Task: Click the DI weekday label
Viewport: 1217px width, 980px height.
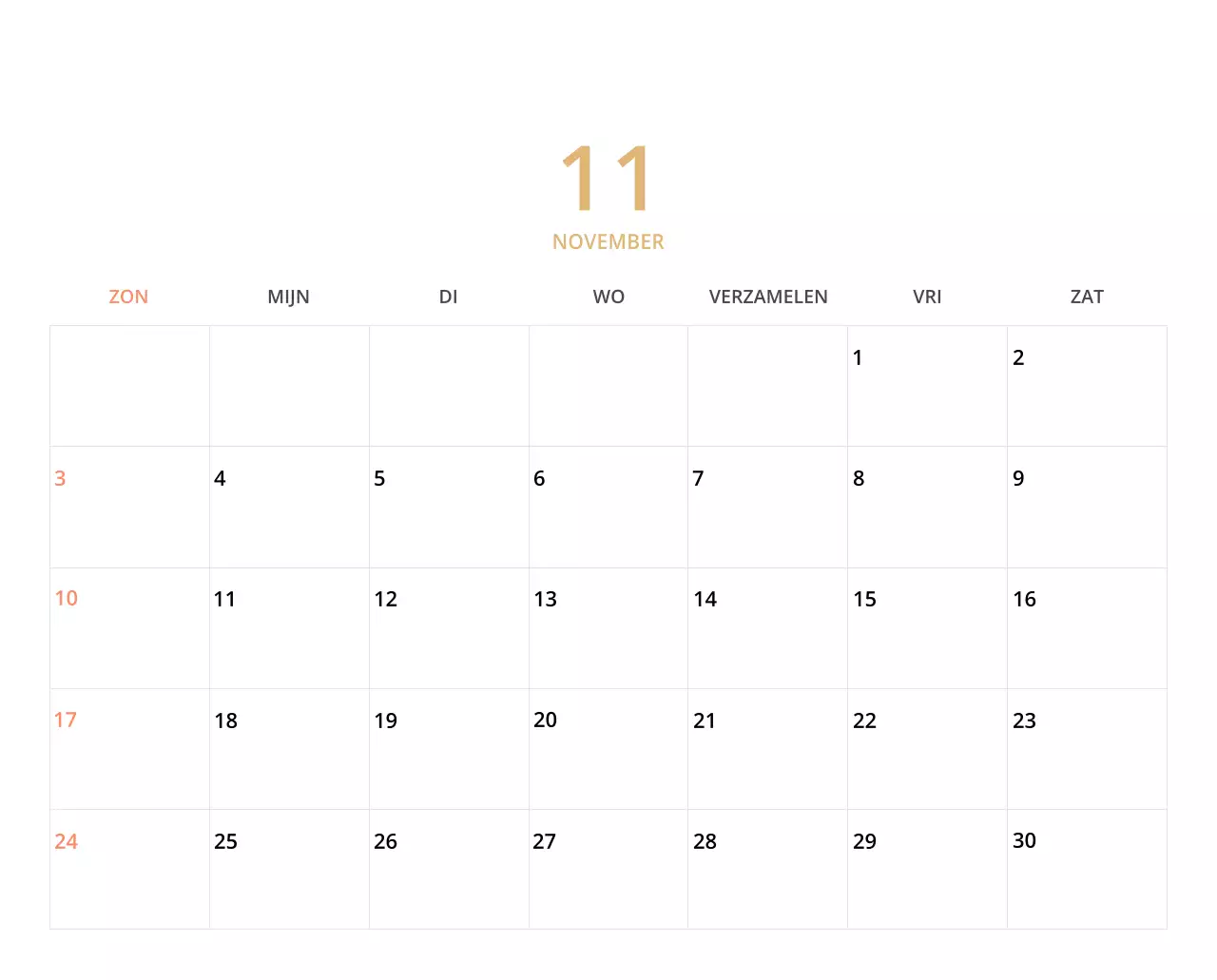Action: pyautogui.click(x=448, y=297)
